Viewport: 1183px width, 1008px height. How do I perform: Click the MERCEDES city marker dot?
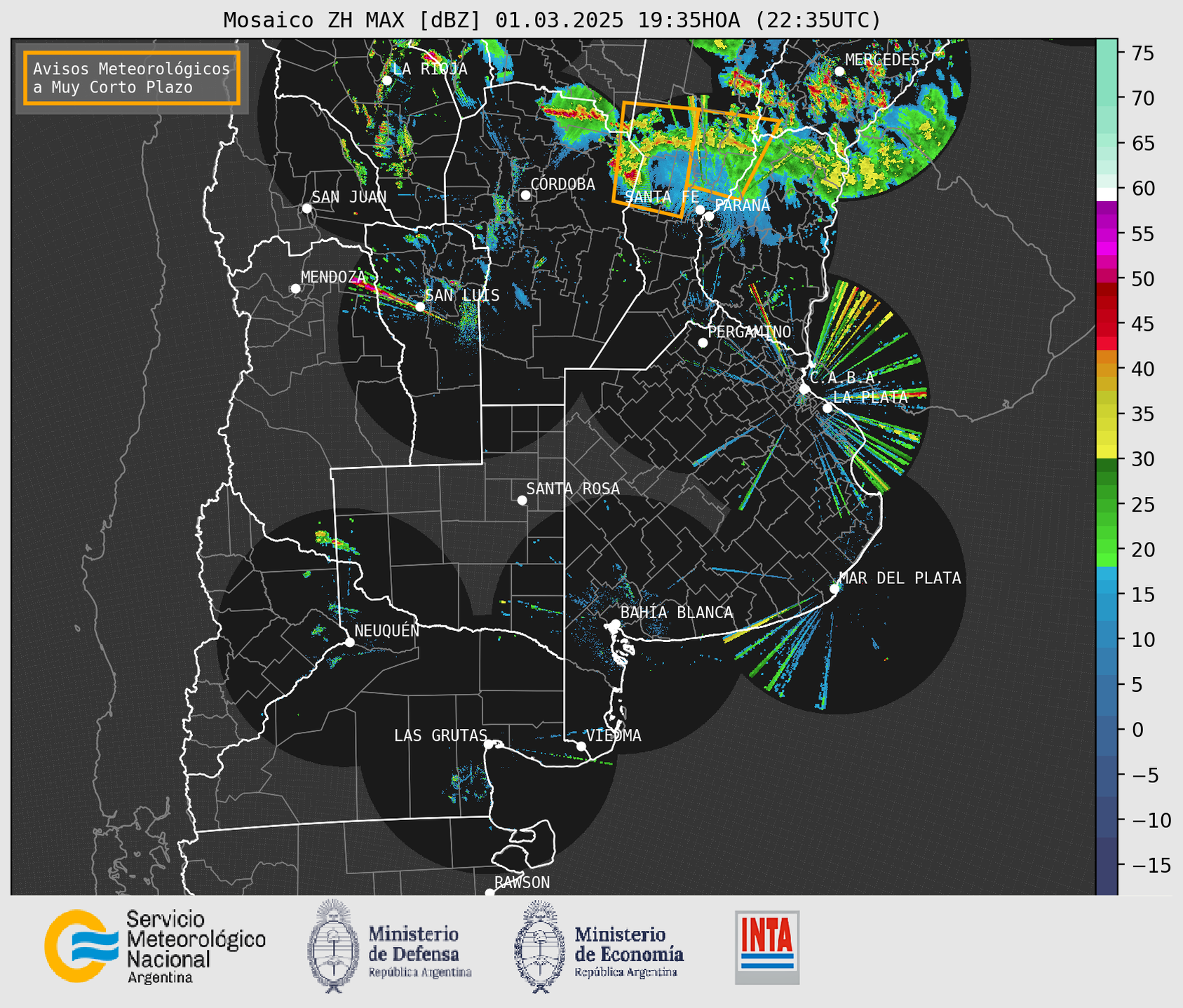(839, 71)
